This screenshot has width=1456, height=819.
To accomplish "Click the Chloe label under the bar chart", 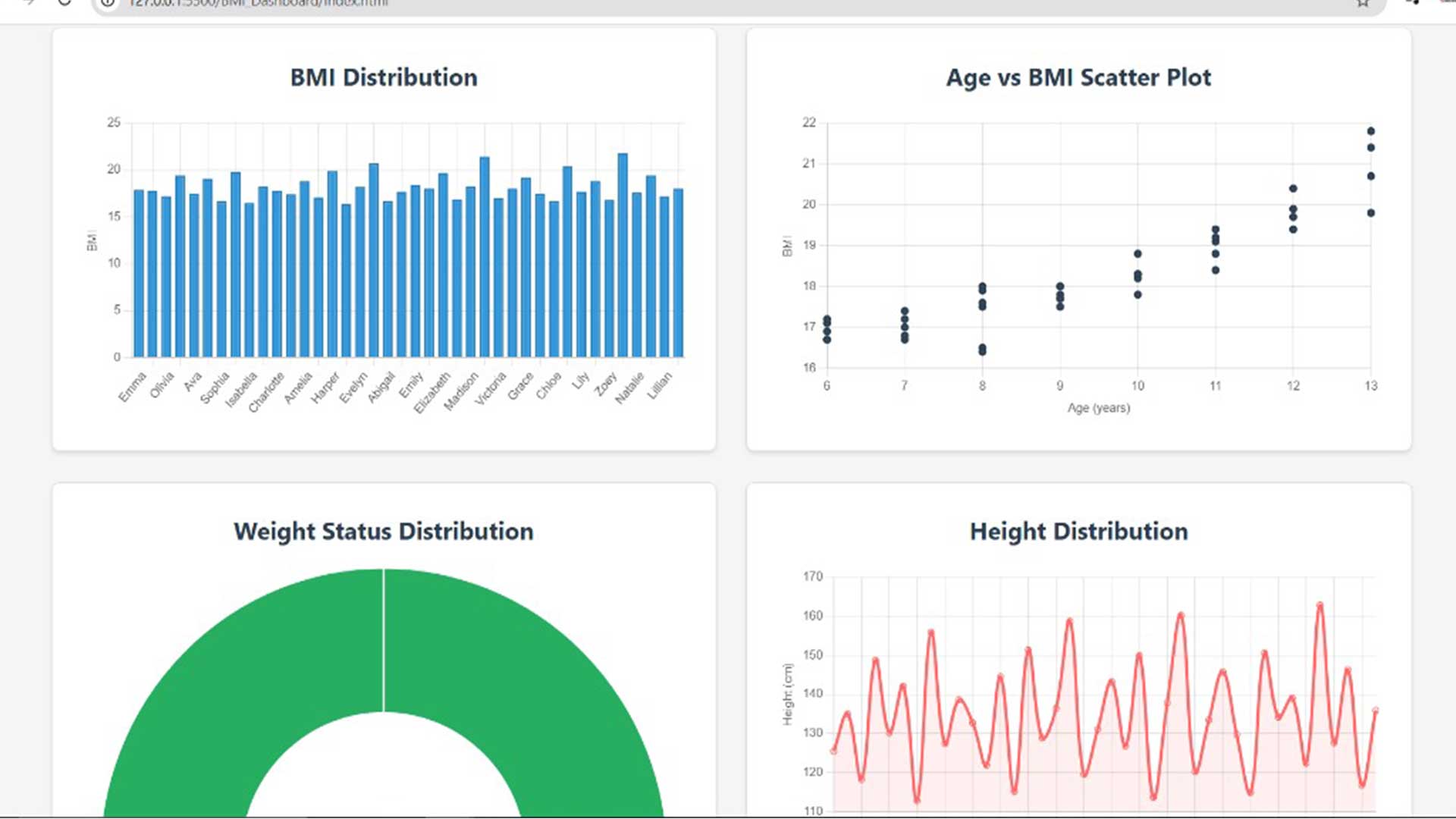I will [x=548, y=385].
